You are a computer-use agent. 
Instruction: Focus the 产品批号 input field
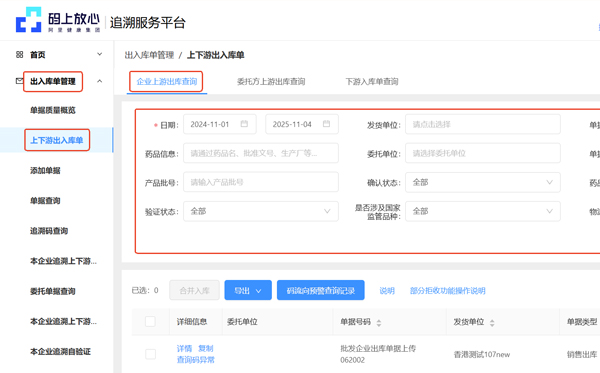coord(261,182)
